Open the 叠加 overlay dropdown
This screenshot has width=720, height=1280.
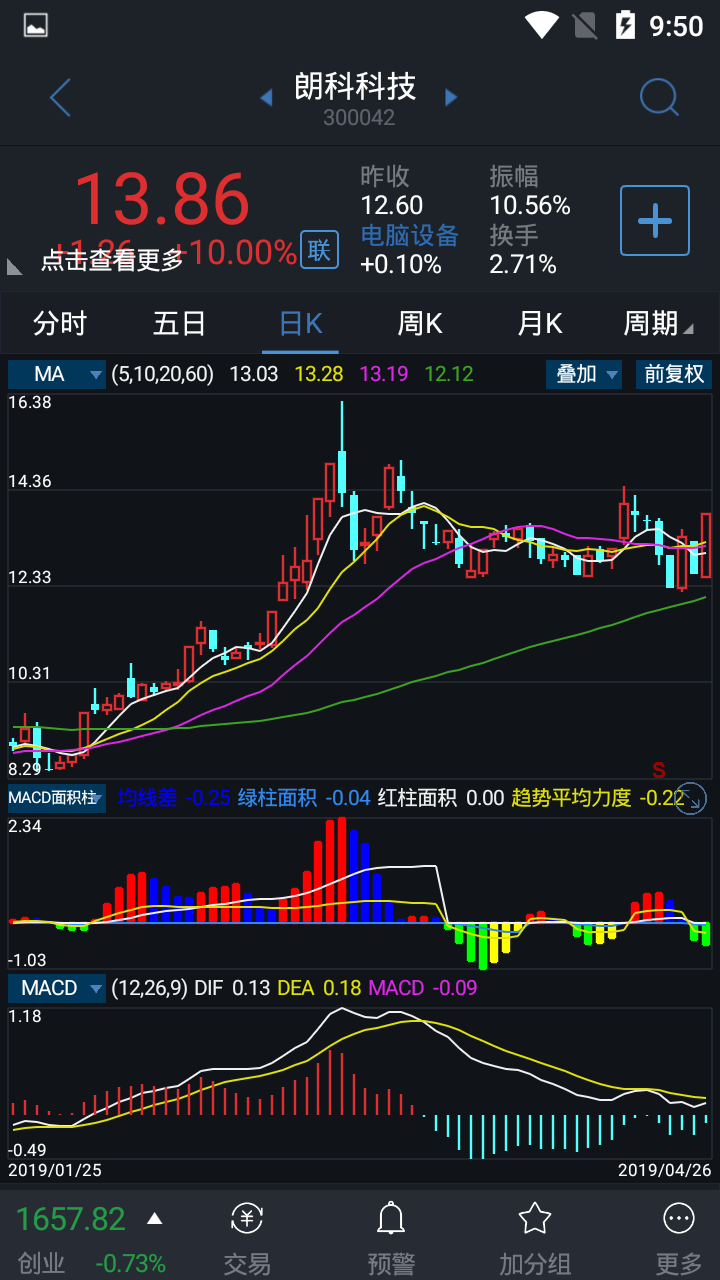[x=586, y=374]
